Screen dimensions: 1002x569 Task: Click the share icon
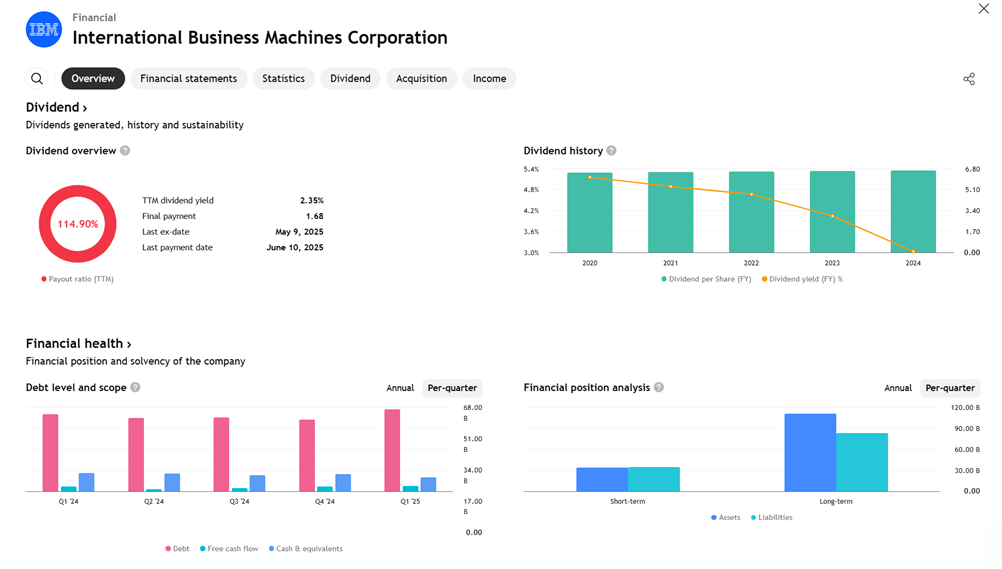click(x=969, y=79)
